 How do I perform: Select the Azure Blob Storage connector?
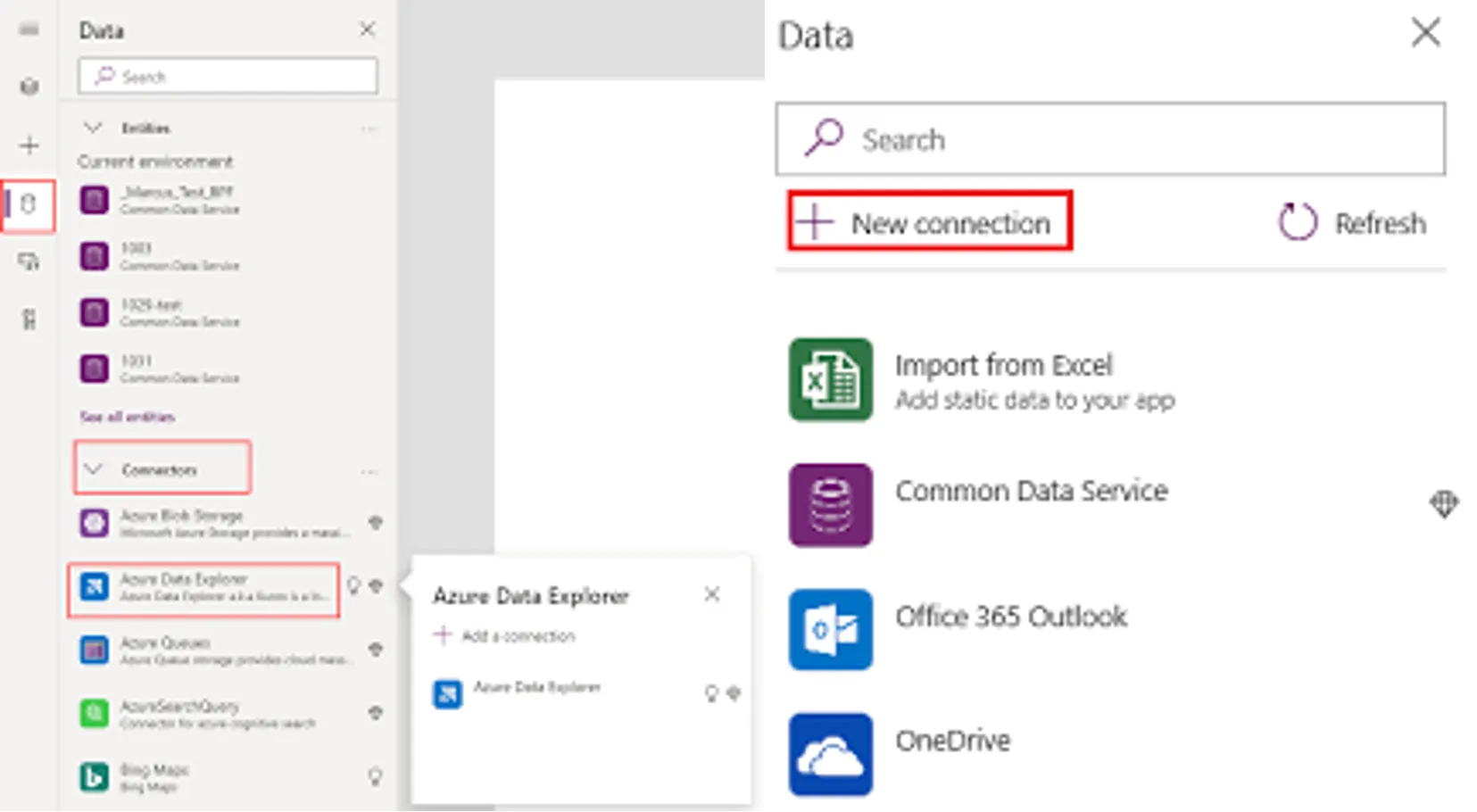click(214, 524)
